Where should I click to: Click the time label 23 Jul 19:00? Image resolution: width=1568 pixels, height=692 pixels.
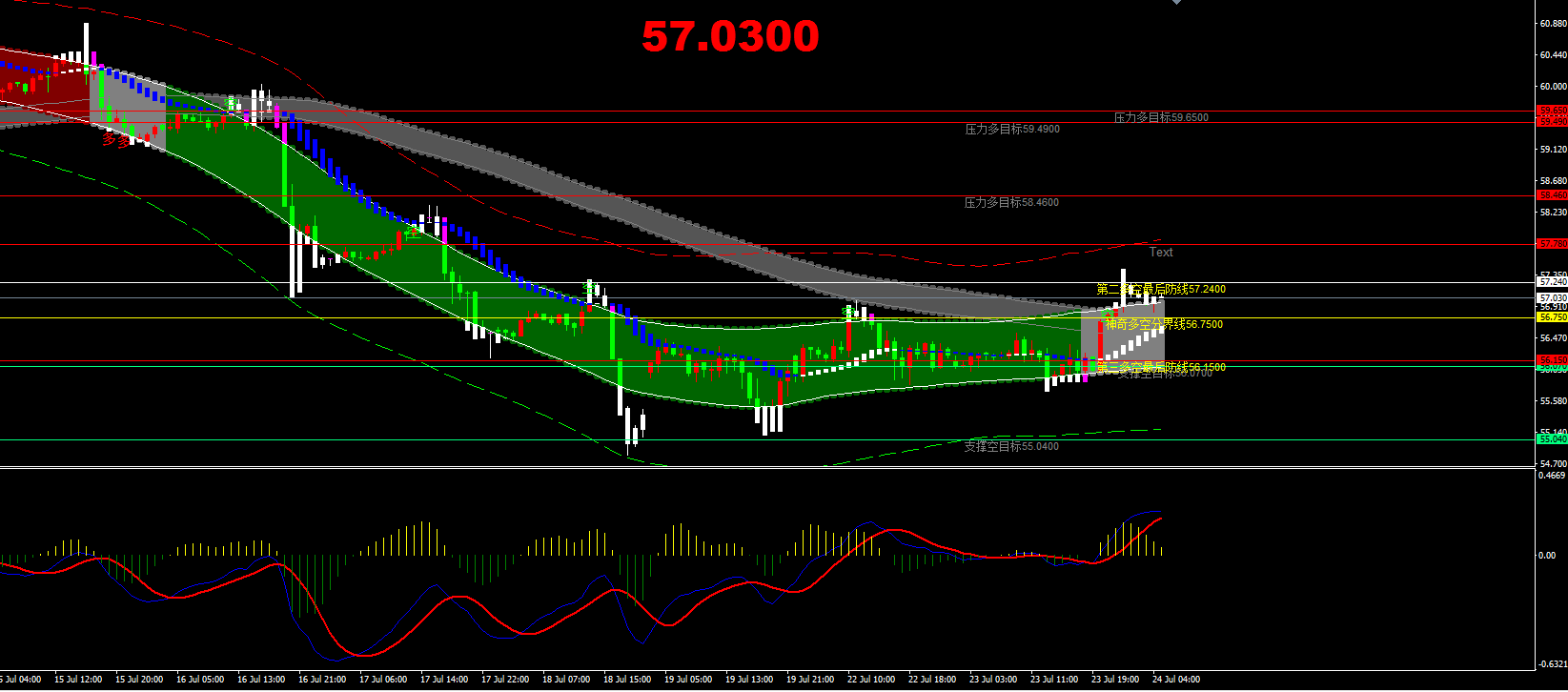(1115, 681)
